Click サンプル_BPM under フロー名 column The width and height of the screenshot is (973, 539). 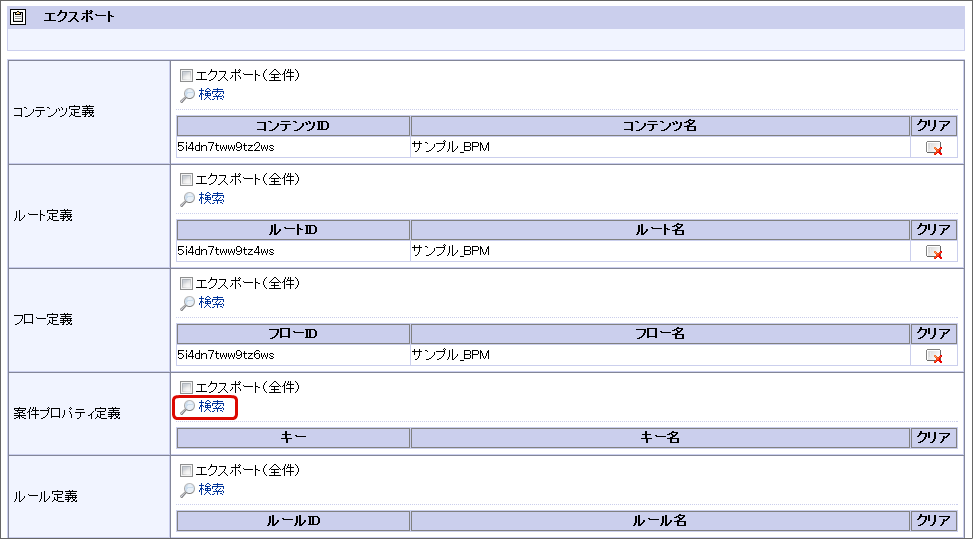451,355
